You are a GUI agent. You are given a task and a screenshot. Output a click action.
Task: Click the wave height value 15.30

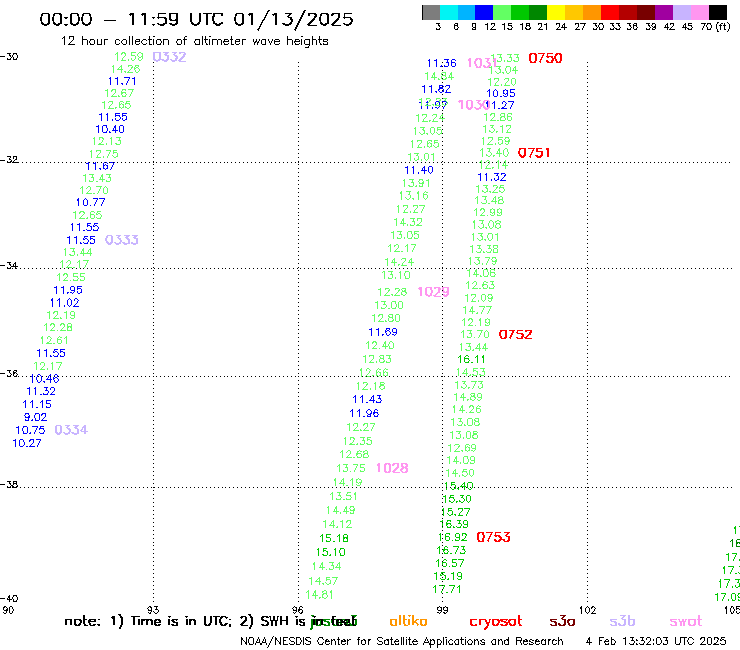[456, 499]
